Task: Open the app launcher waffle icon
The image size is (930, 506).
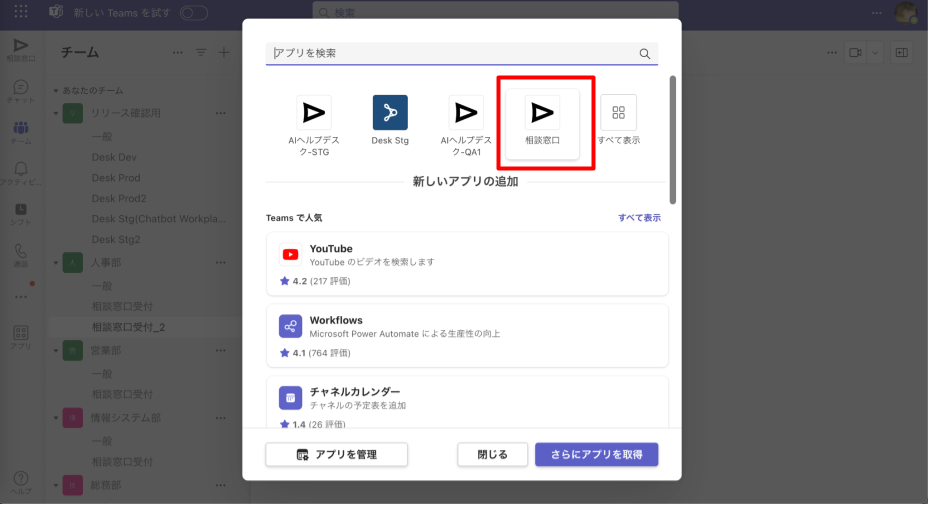Action: point(21,12)
